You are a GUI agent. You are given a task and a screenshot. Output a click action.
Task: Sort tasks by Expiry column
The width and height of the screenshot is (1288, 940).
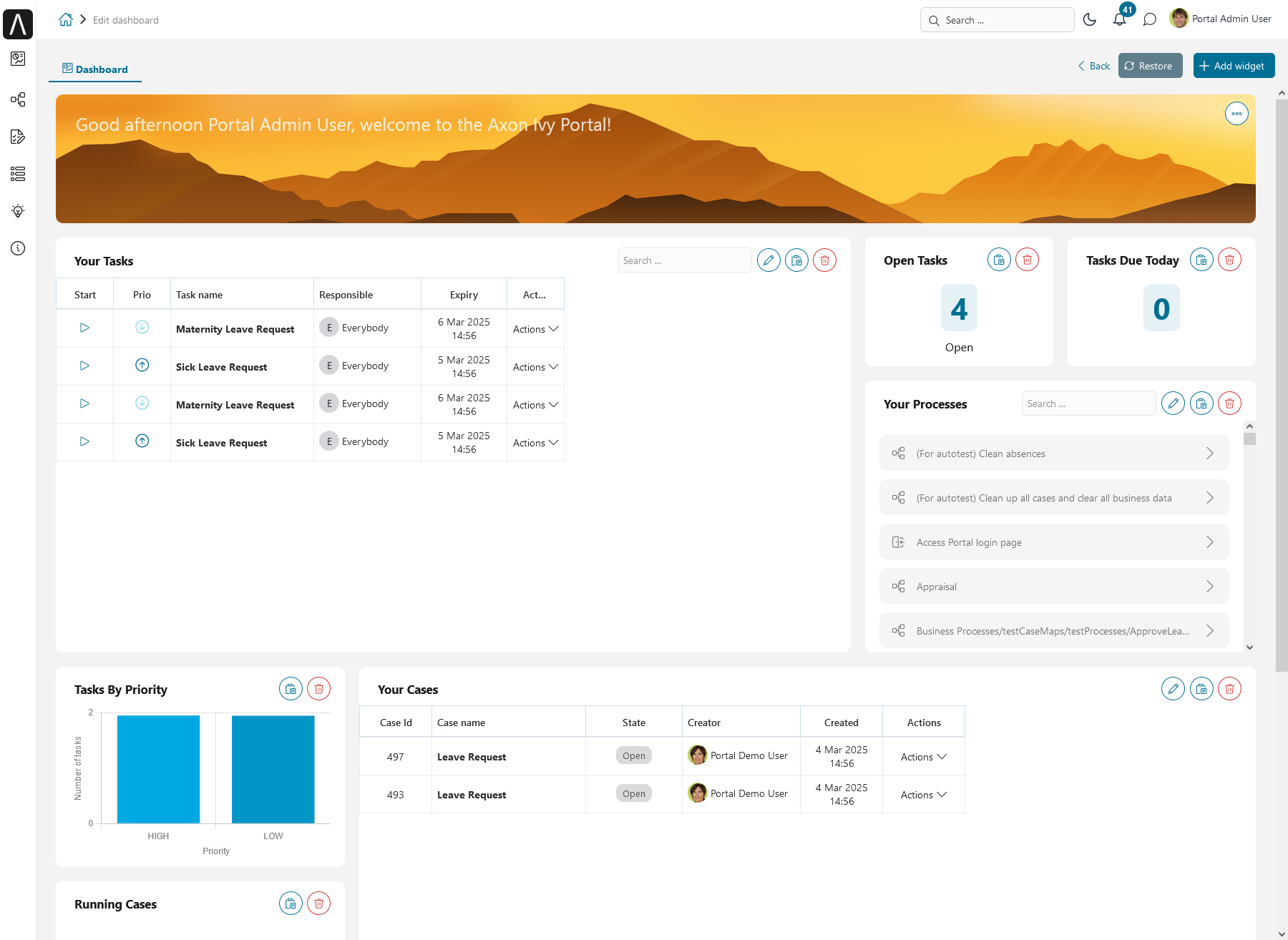pyautogui.click(x=464, y=295)
